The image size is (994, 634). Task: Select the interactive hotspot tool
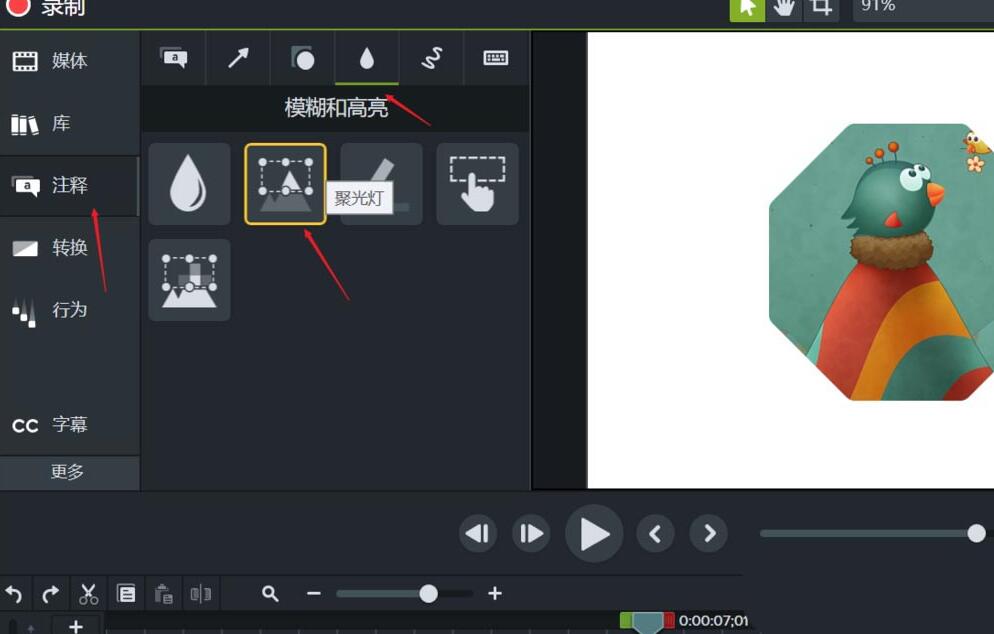coord(477,183)
